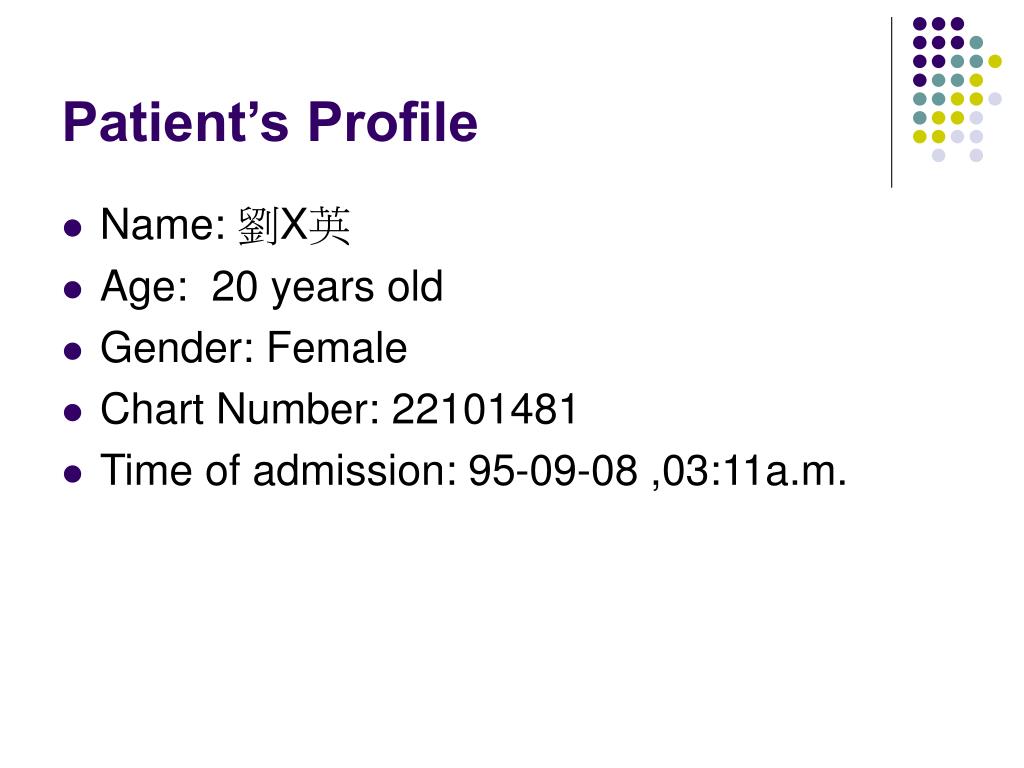The width and height of the screenshot is (1024, 768).
Task: Click the rightmost yellow dot in decoration
Action: (x=995, y=61)
